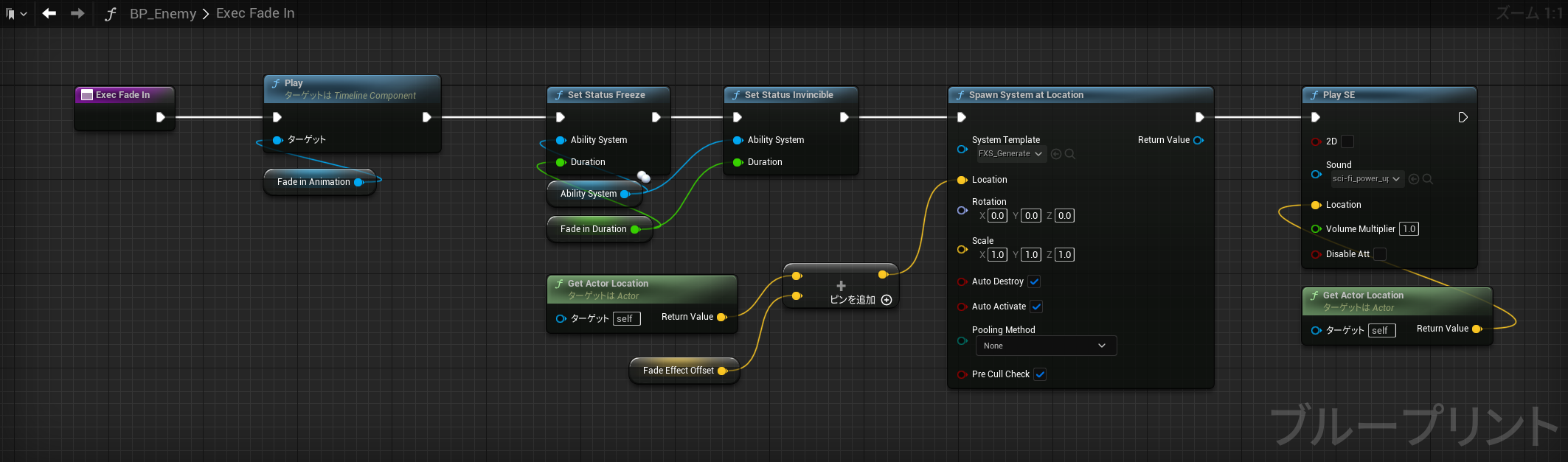Toggle the Auto Activate checkbox
Screen dimensions: 1568x462
tap(1036, 307)
